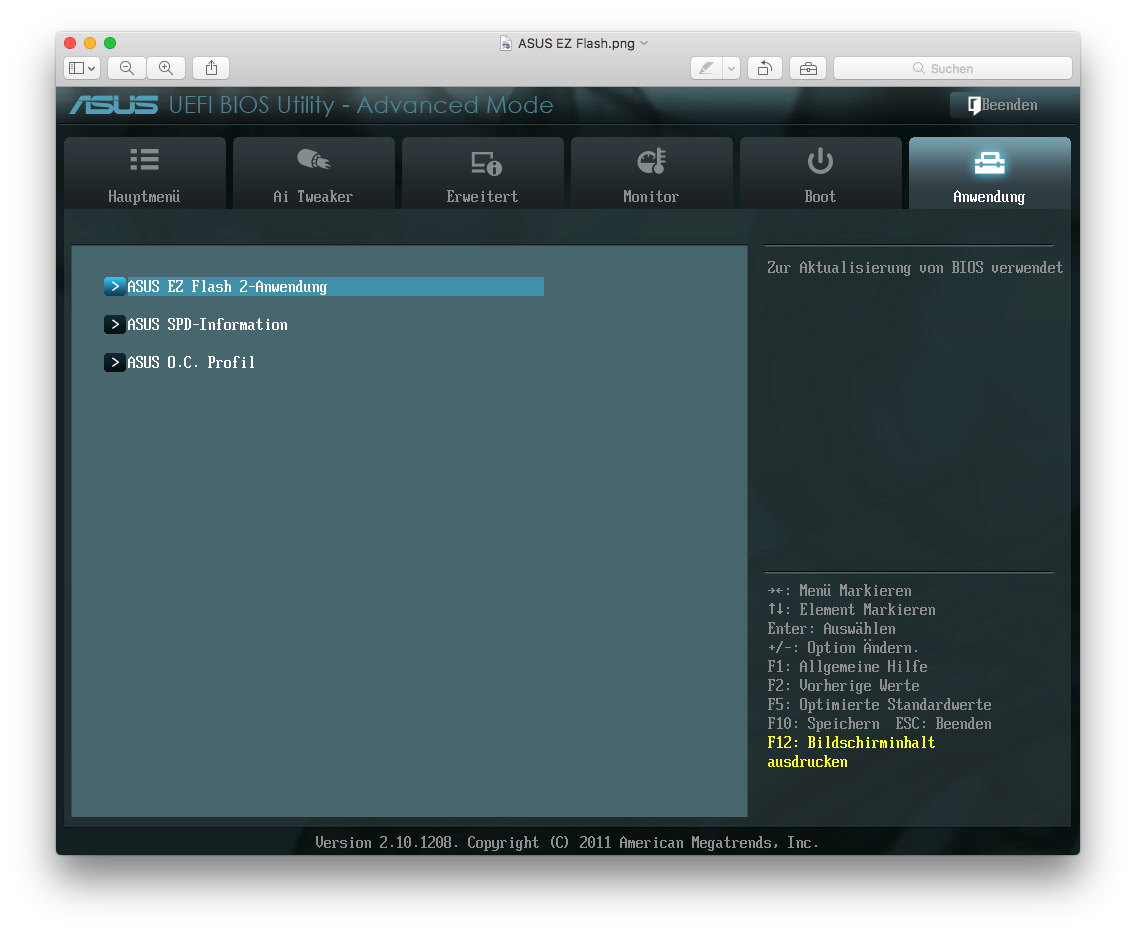The height and width of the screenshot is (935, 1136).
Task: Click the window title ASUS EZ Flash.png
Action: 576,43
